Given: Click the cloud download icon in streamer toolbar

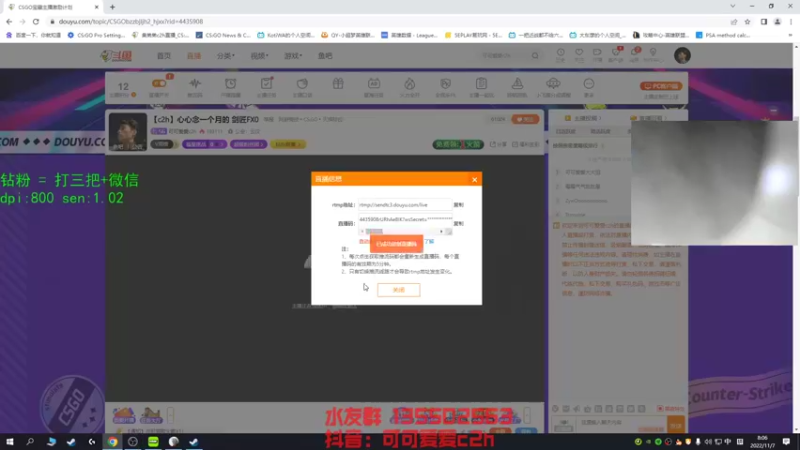Looking at the screenshot, I should coord(553,83).
